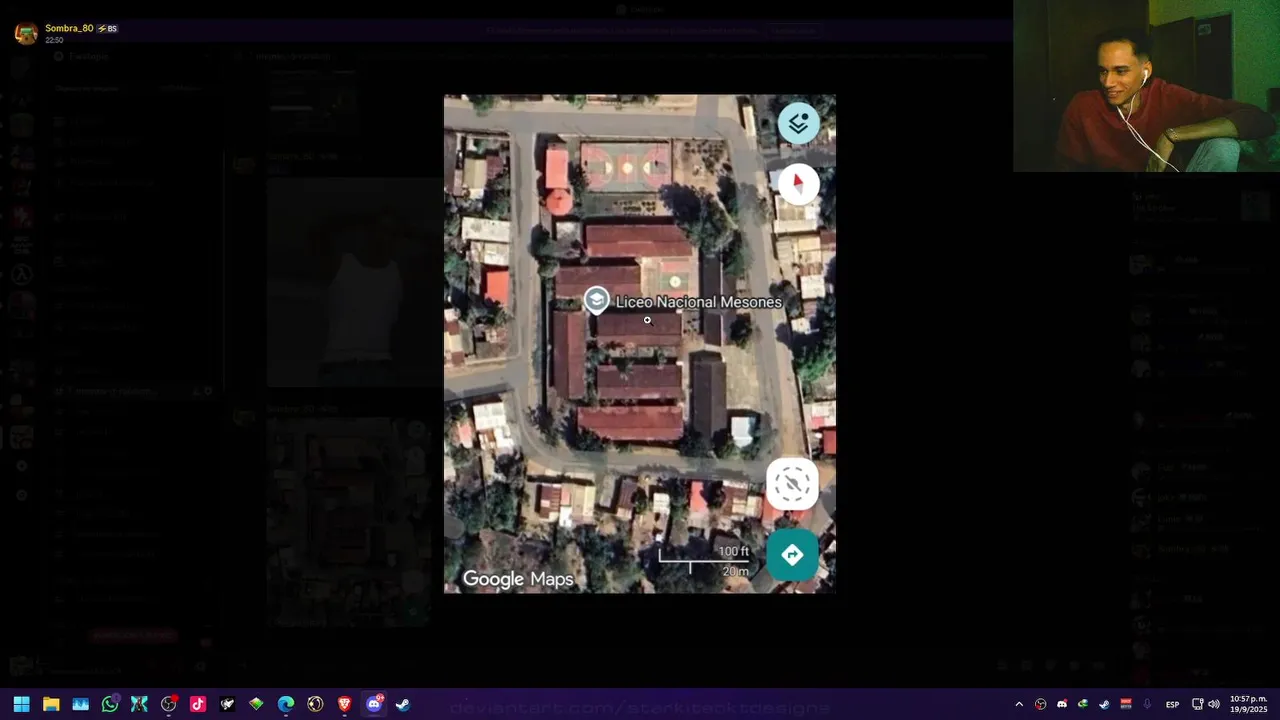This screenshot has width=1280, height=720.
Task: Click the Liceo Nacional Mesones school pin
Action: point(596,300)
